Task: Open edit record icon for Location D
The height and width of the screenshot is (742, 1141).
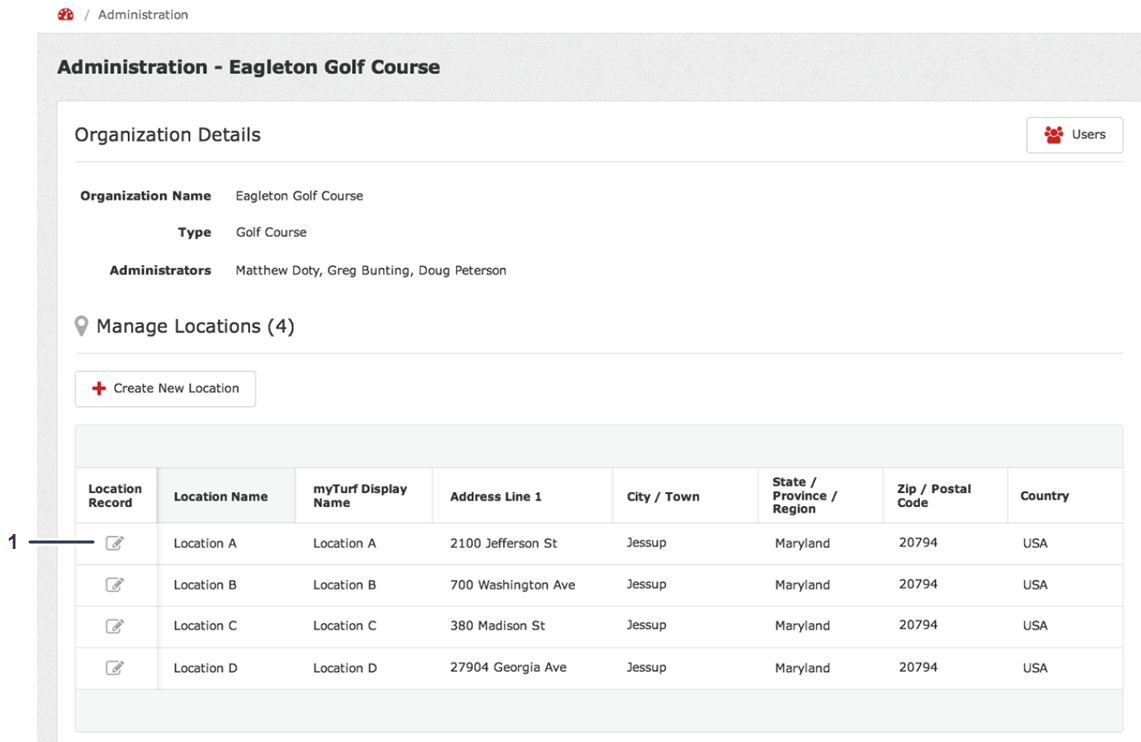Action: [115, 668]
